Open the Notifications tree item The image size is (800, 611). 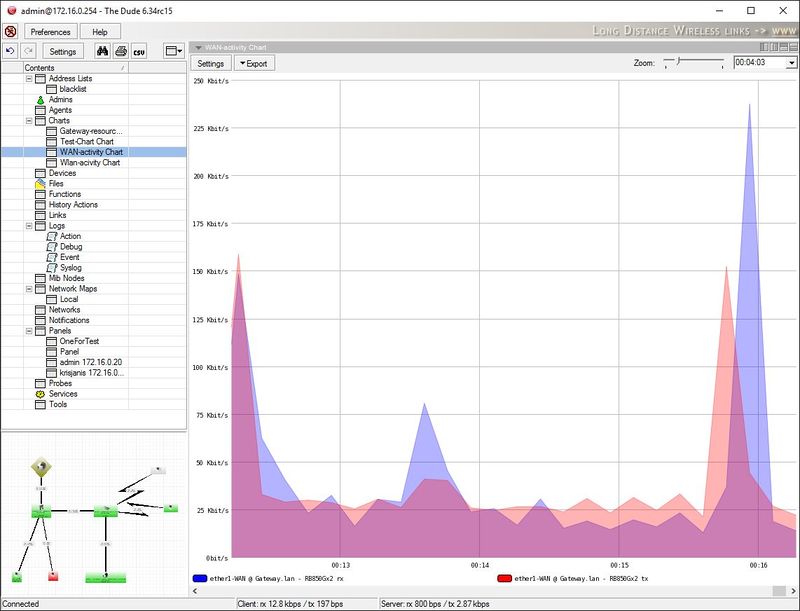coord(69,320)
